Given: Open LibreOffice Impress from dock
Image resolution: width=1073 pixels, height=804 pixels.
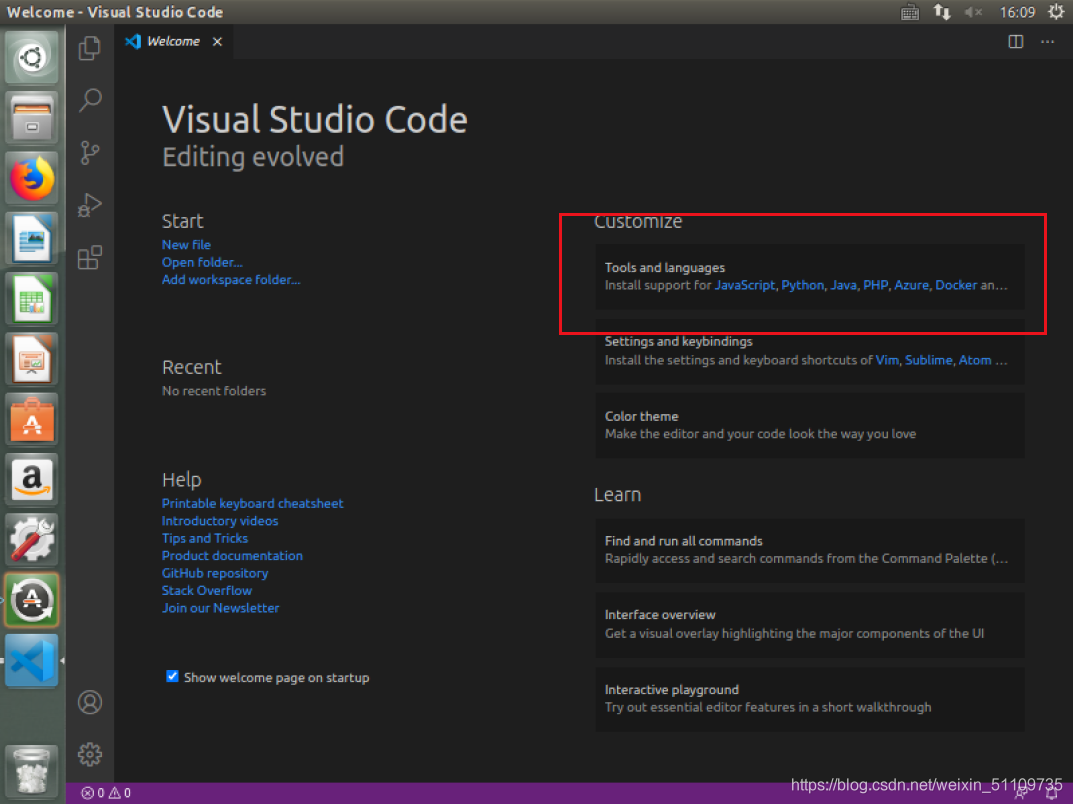Looking at the screenshot, I should click(x=31, y=359).
